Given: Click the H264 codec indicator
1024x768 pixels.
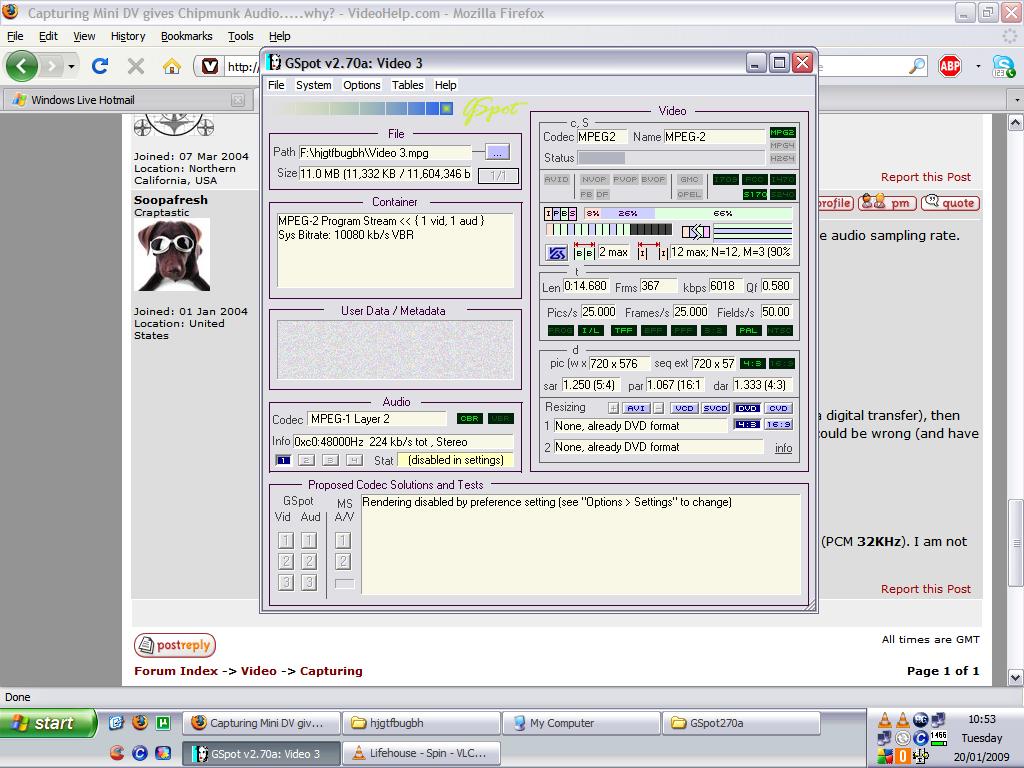Looking at the screenshot, I should click(x=782, y=159).
